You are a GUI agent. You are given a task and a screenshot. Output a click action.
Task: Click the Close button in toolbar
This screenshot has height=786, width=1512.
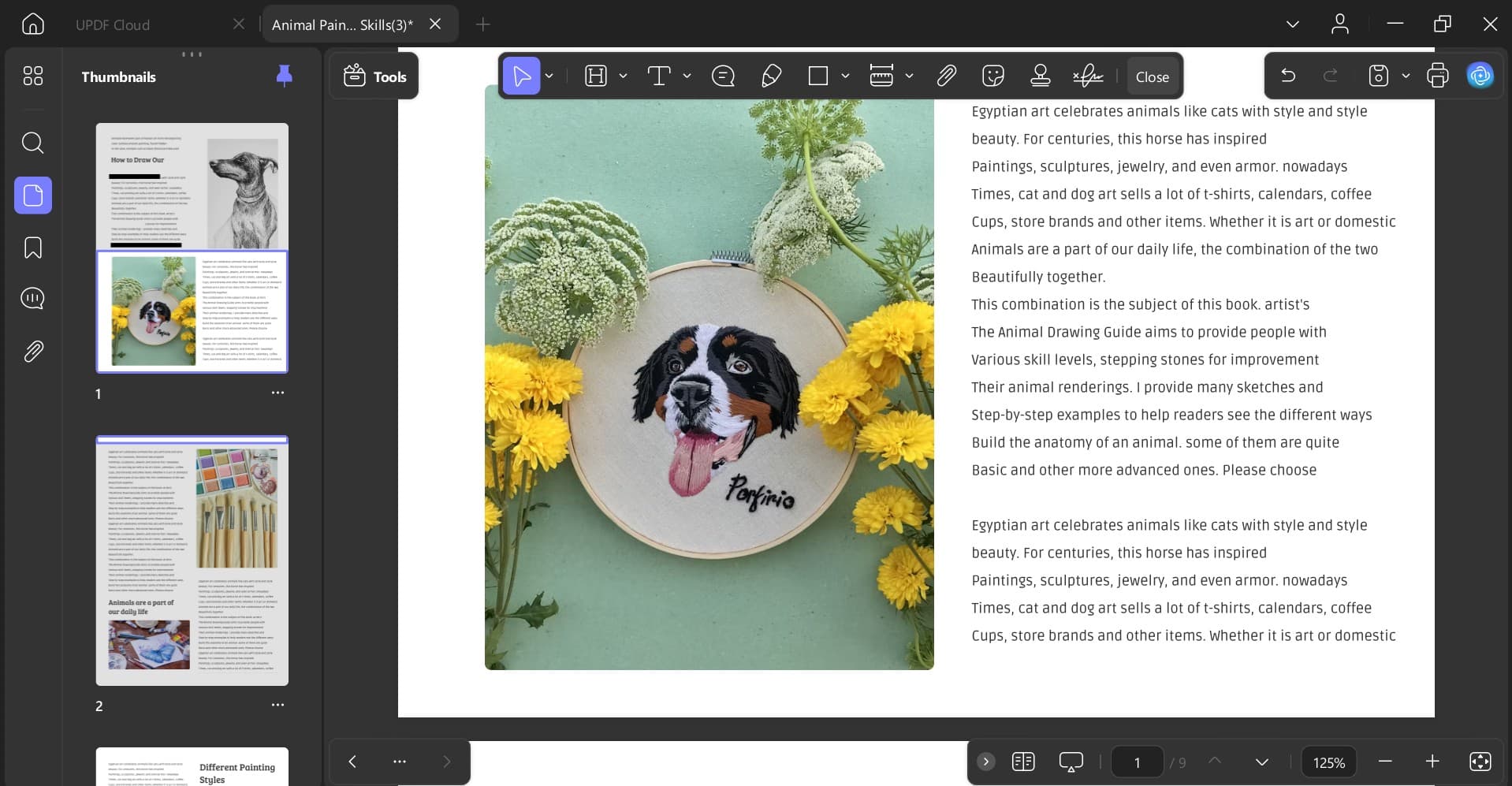(1152, 76)
